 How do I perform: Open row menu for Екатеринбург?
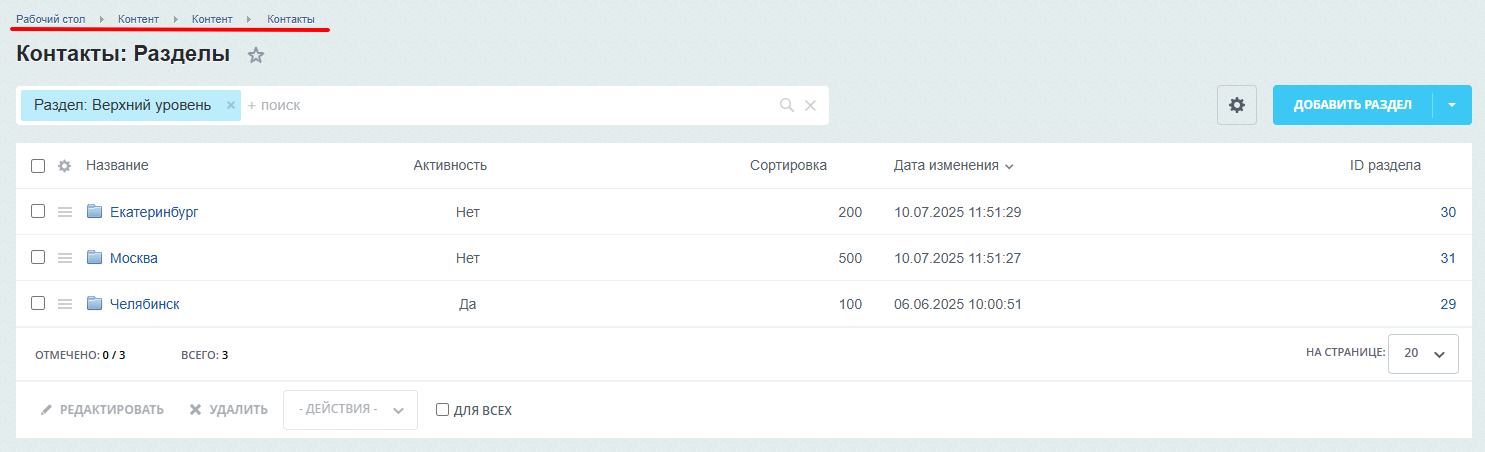coord(65,212)
